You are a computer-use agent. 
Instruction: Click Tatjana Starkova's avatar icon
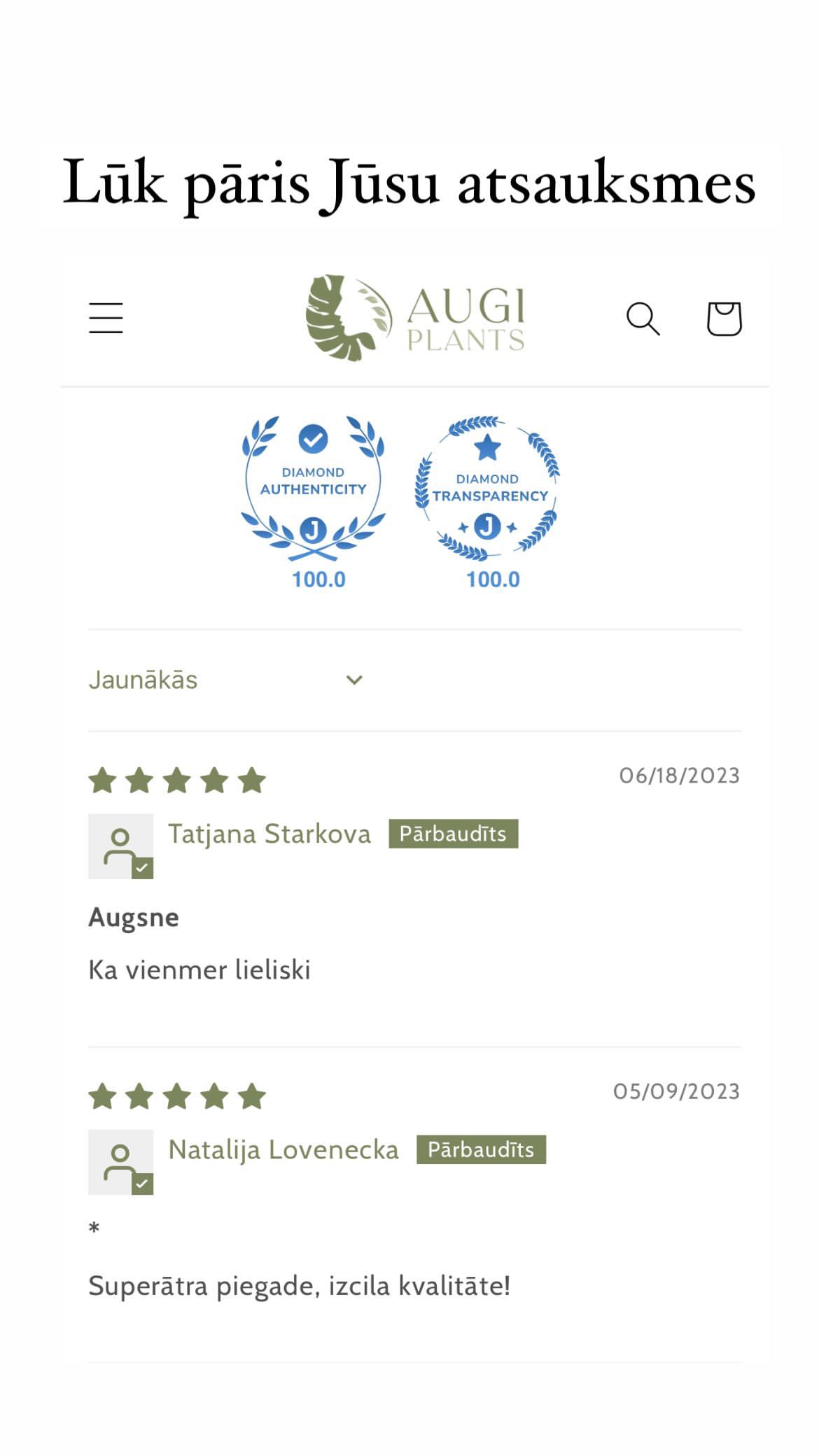(x=120, y=846)
